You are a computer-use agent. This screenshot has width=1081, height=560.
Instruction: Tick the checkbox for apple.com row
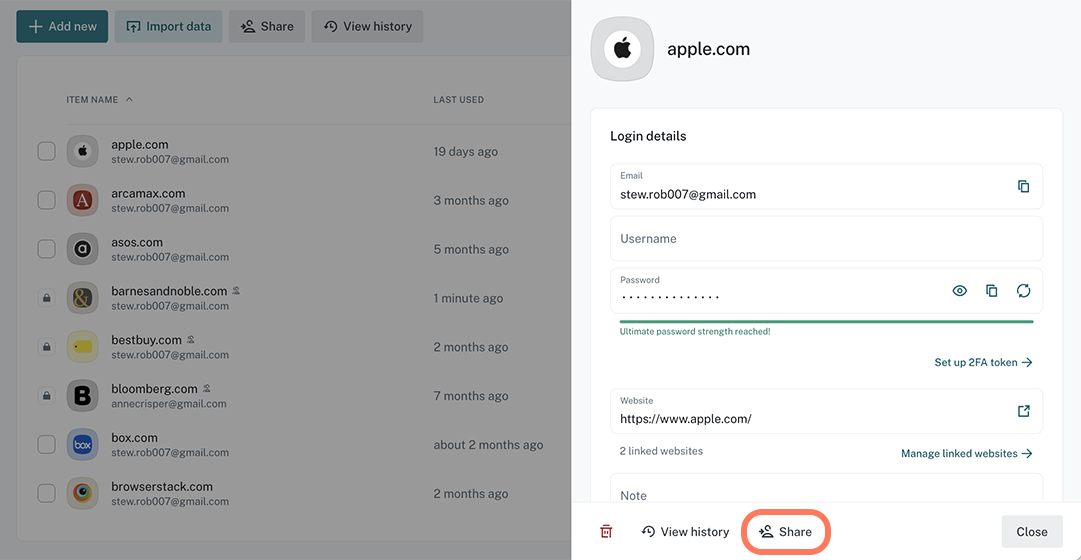(x=46, y=151)
